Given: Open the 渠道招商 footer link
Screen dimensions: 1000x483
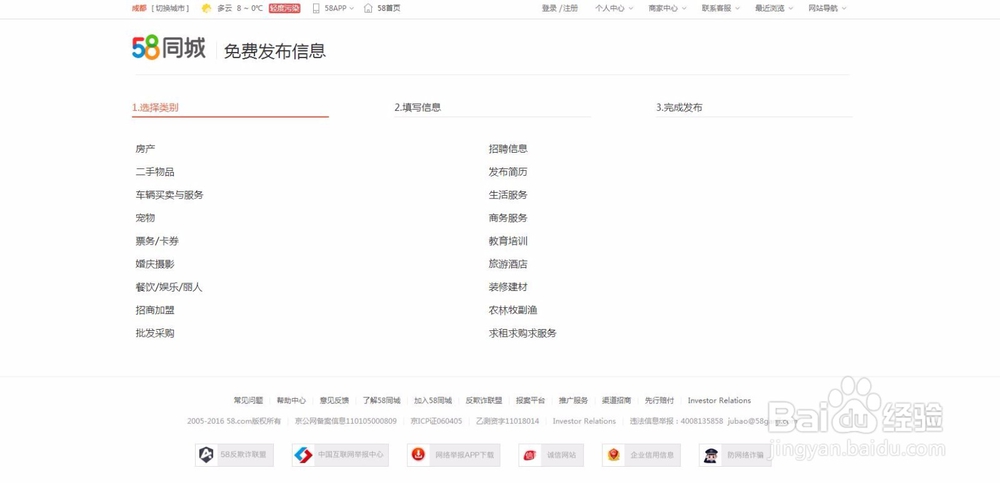Looking at the screenshot, I should click(x=617, y=401).
